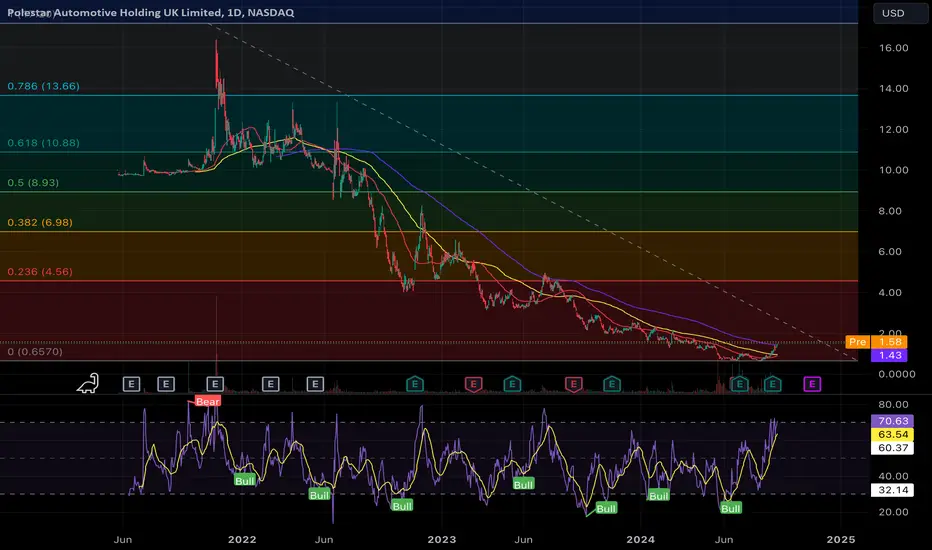
Task: Click the purple 1.43 price label
Action: (889, 355)
